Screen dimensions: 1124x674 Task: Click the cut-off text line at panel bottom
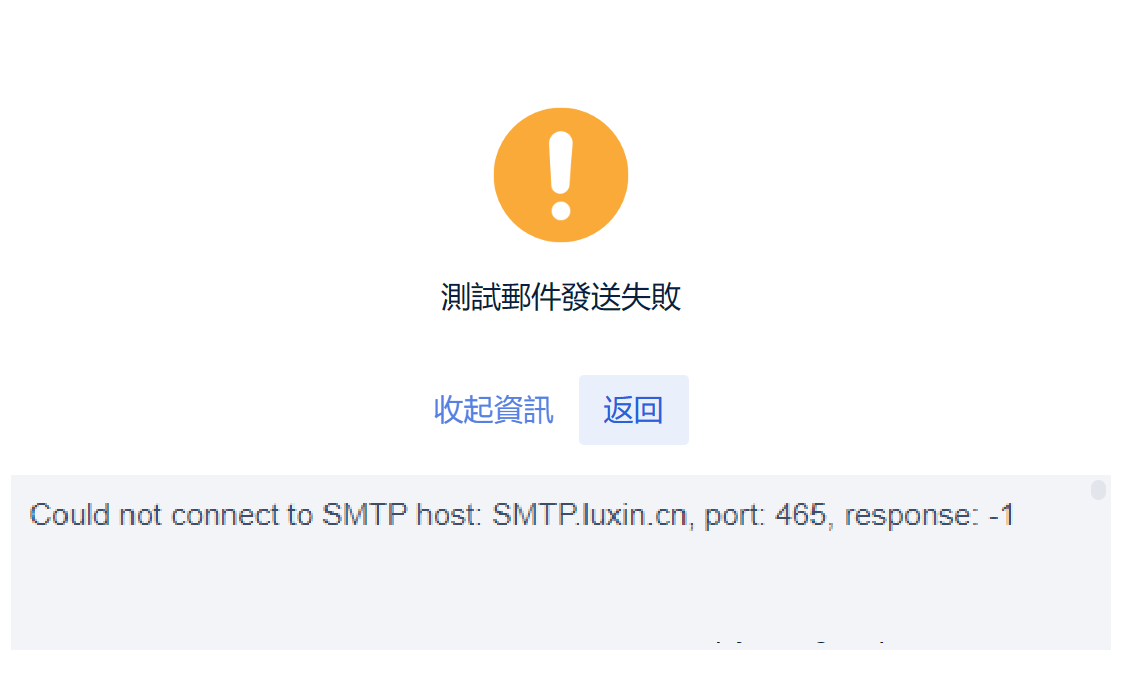click(x=800, y=643)
